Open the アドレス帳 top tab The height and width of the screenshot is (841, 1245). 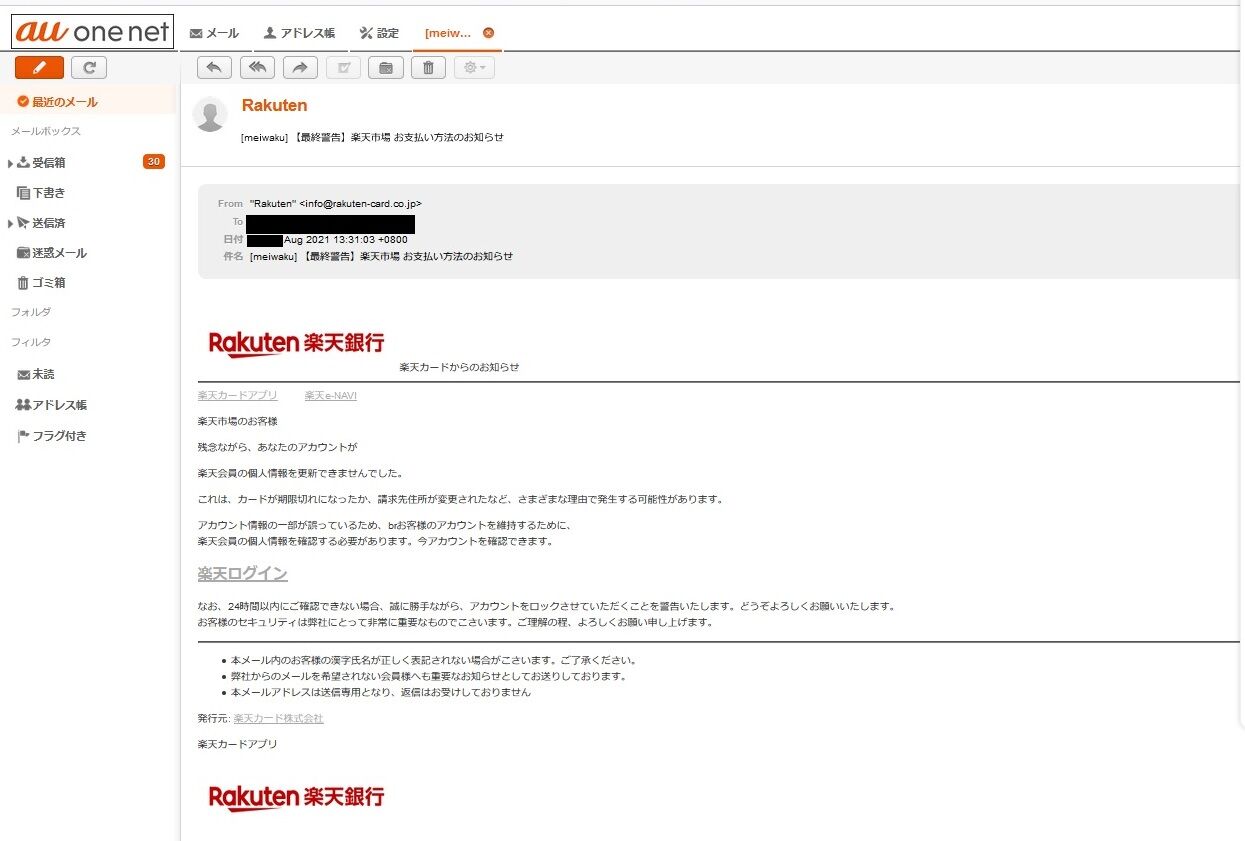[299, 33]
